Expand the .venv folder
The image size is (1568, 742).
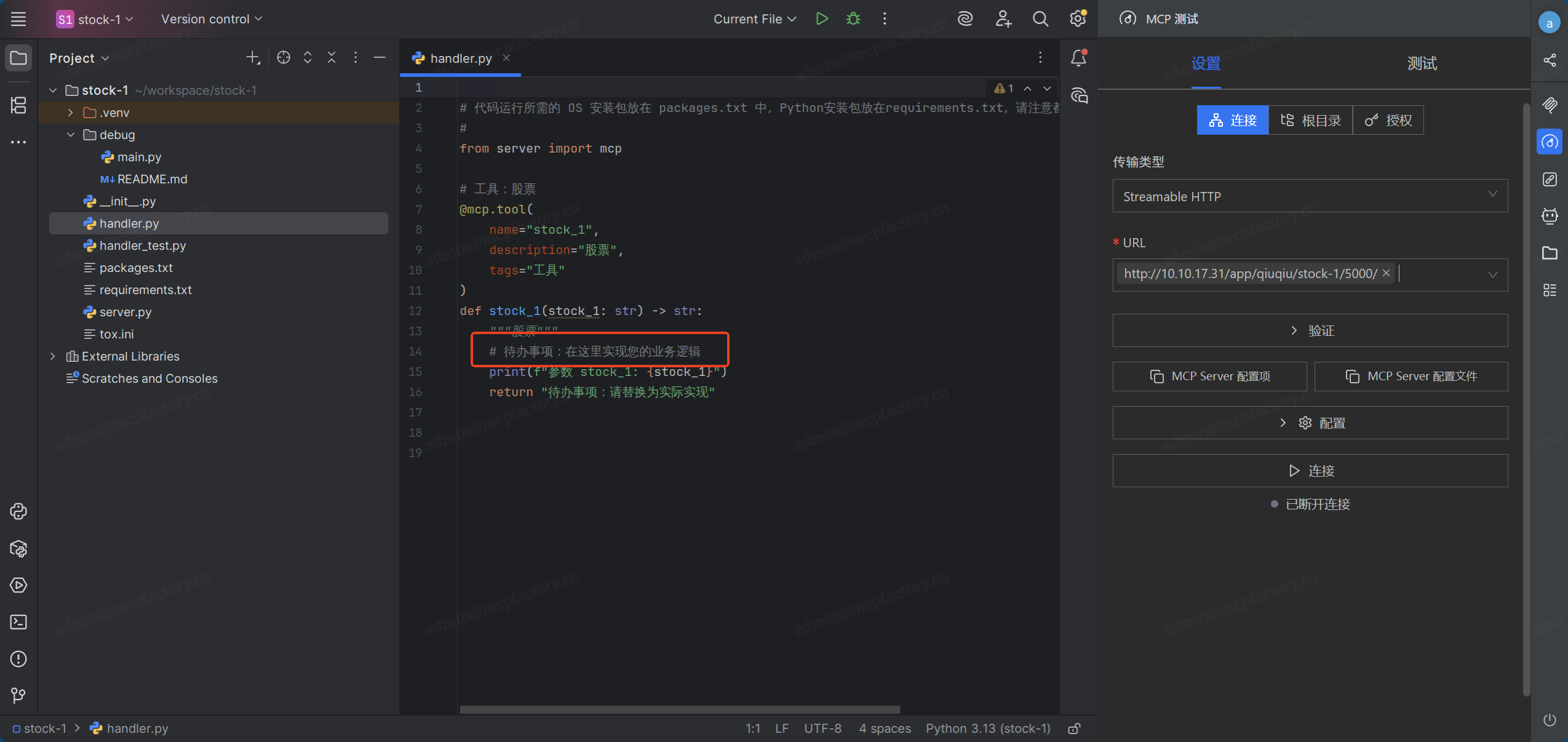(71, 113)
